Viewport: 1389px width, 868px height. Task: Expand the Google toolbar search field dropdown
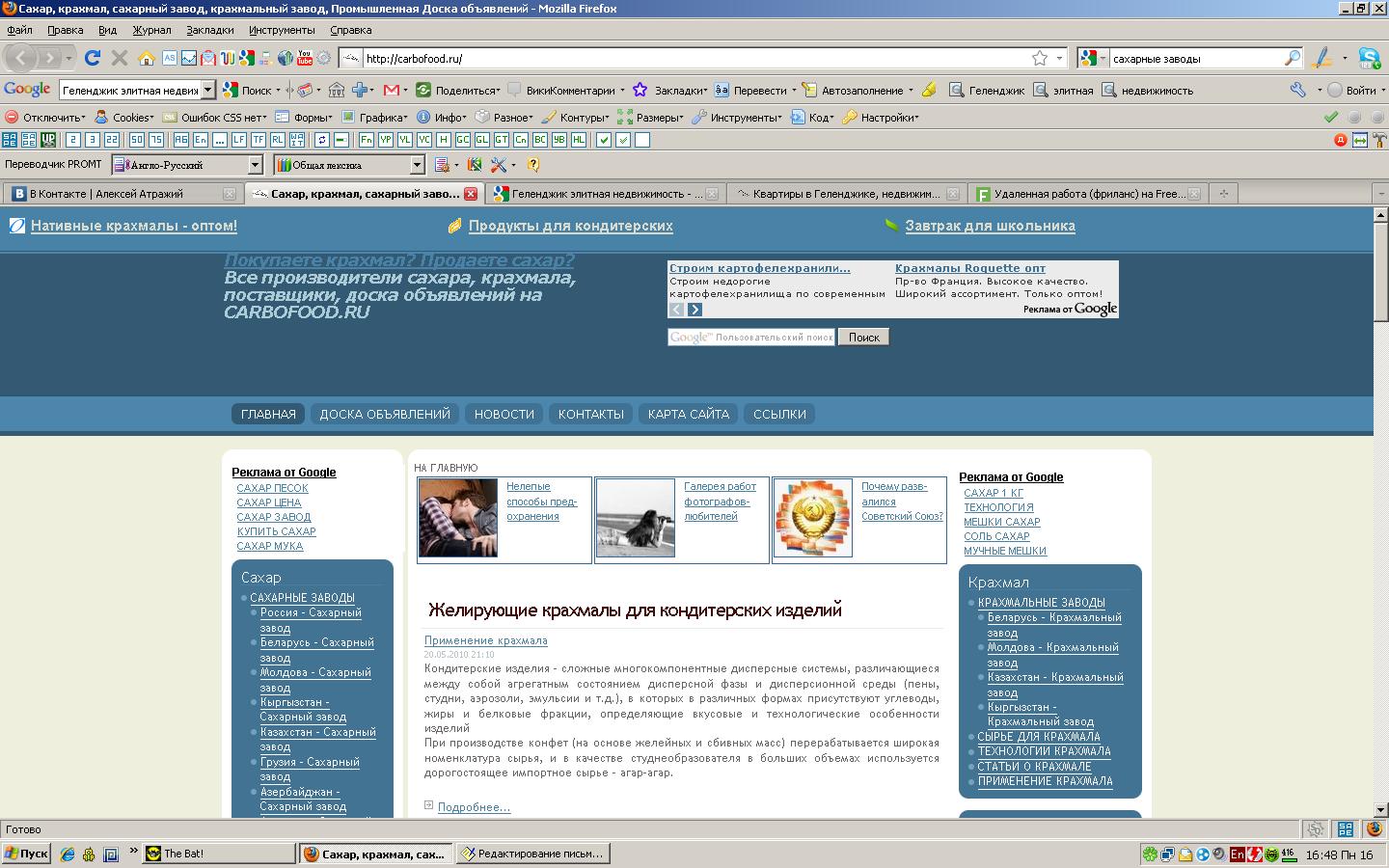(207, 90)
